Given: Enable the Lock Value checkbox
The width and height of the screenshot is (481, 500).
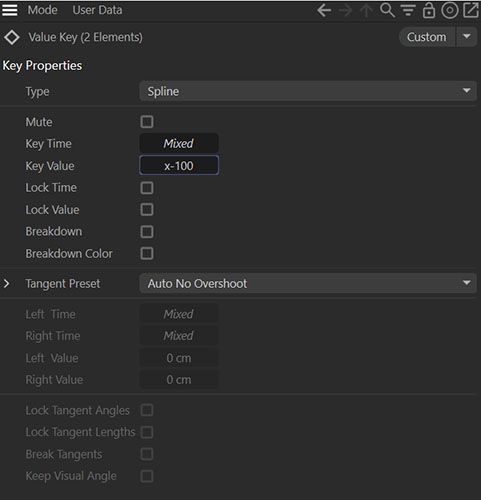Looking at the screenshot, I should click(147, 210).
